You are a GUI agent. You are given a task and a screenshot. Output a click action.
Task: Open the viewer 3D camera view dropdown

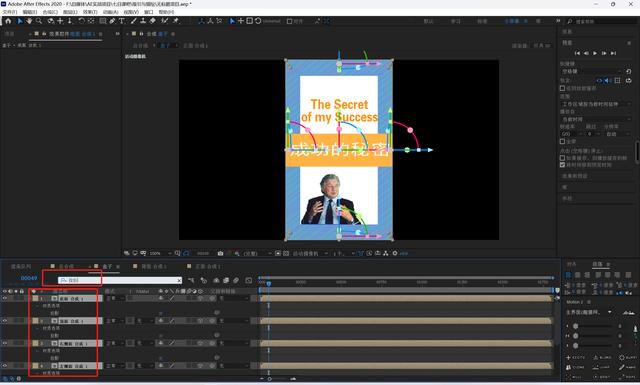(x=310, y=254)
